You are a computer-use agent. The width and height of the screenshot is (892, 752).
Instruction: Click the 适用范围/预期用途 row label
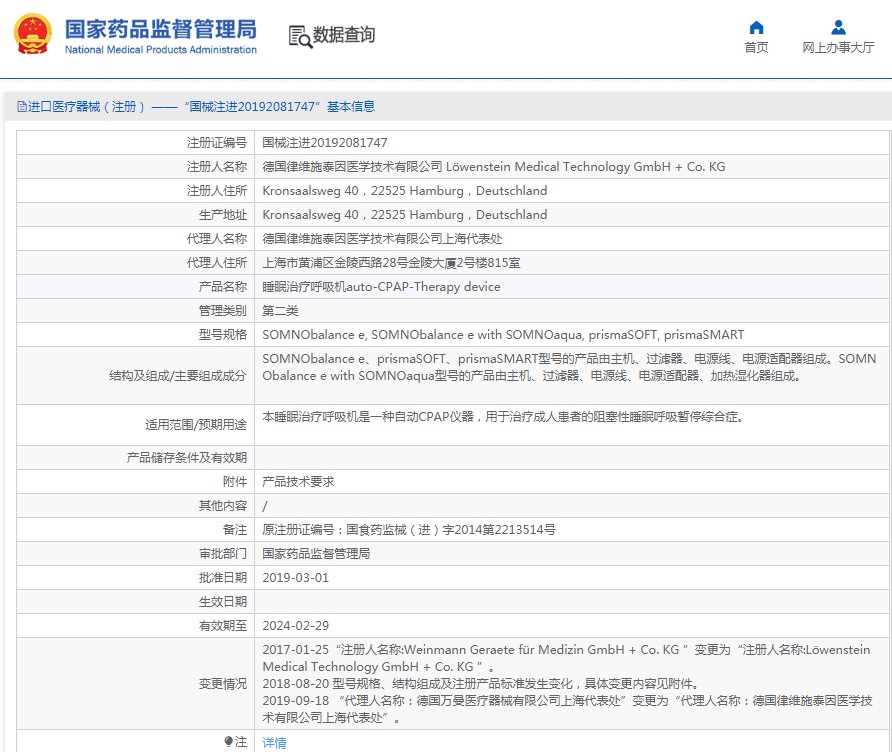coord(196,424)
